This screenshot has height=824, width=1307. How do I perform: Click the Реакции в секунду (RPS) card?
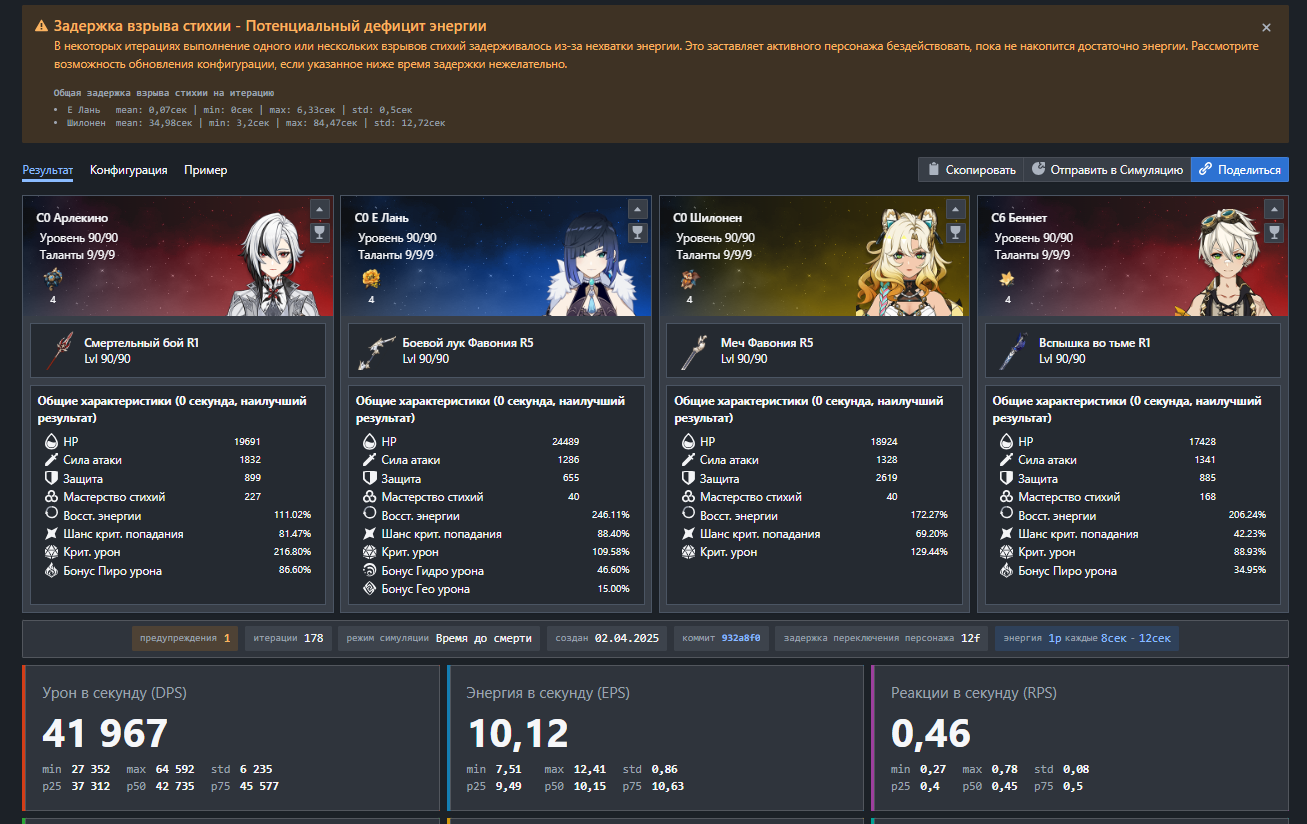tap(1079, 738)
